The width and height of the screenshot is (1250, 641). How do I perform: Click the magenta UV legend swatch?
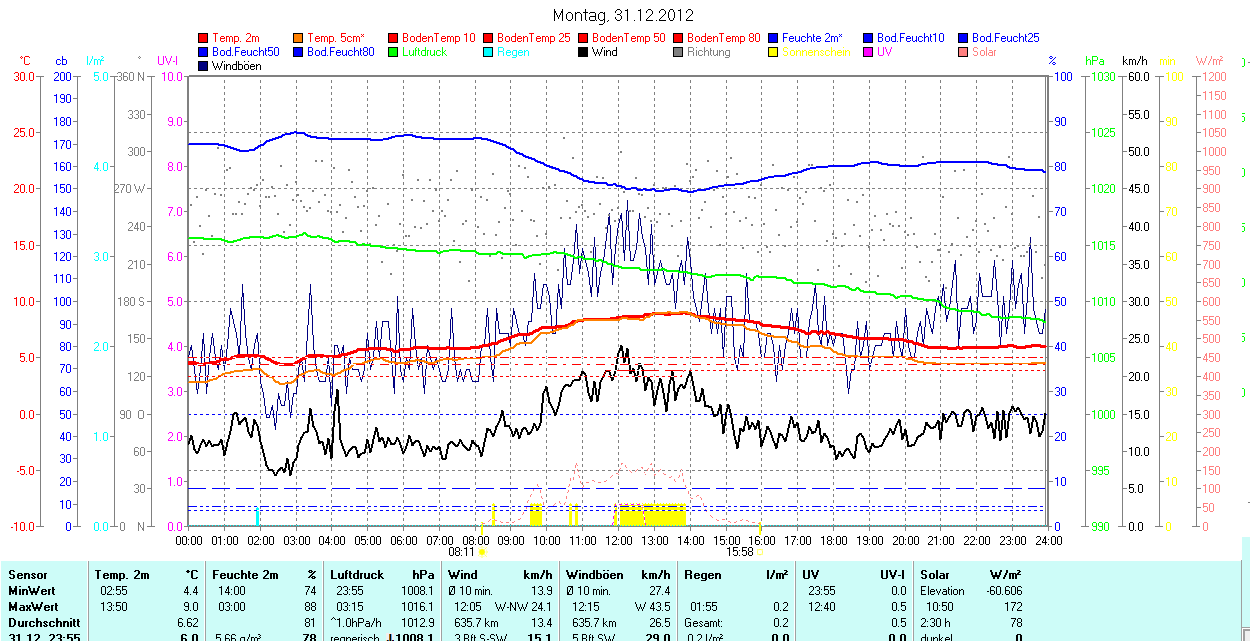tap(869, 52)
